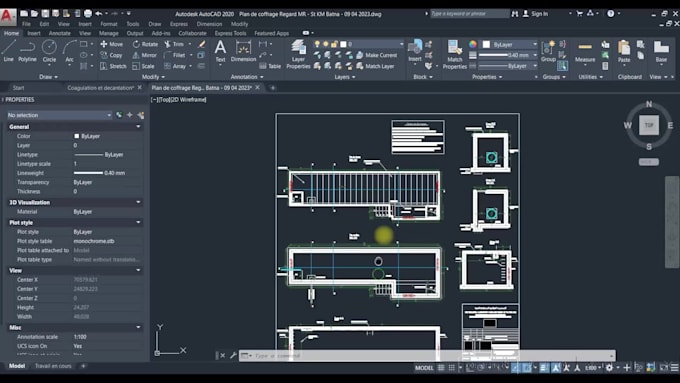Screen dimensions: 680x383
Task: Select the Polyline tool
Action: (27, 50)
